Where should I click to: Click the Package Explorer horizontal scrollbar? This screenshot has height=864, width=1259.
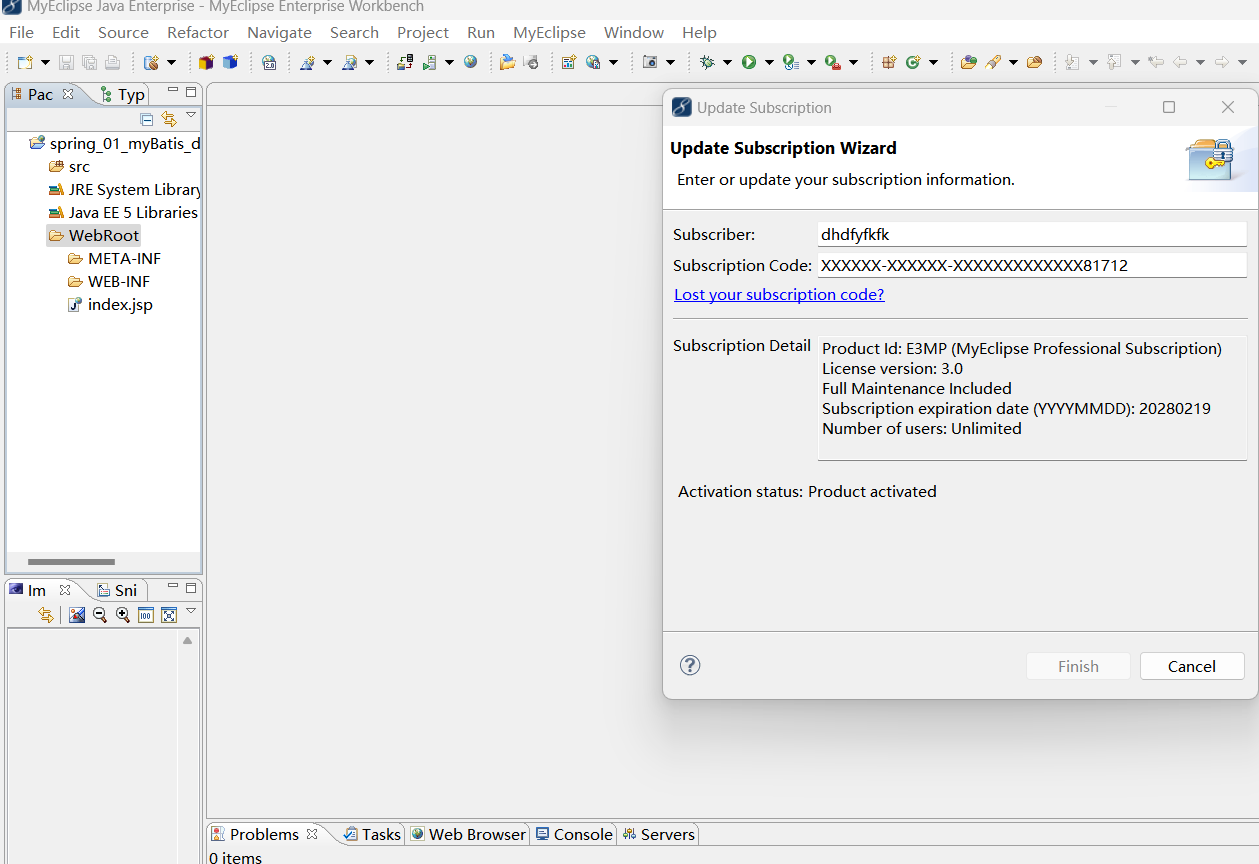(71, 562)
